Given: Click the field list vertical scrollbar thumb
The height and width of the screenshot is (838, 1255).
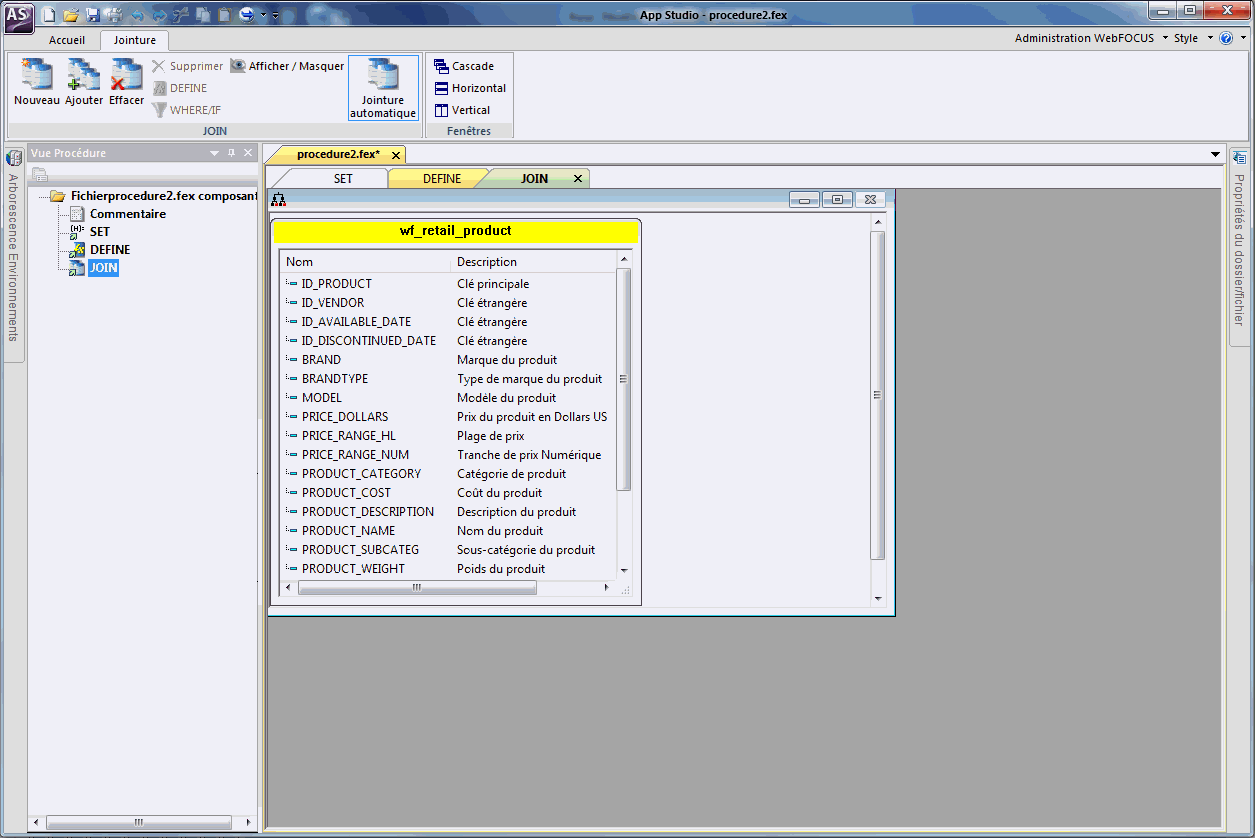Looking at the screenshot, I should [624, 380].
